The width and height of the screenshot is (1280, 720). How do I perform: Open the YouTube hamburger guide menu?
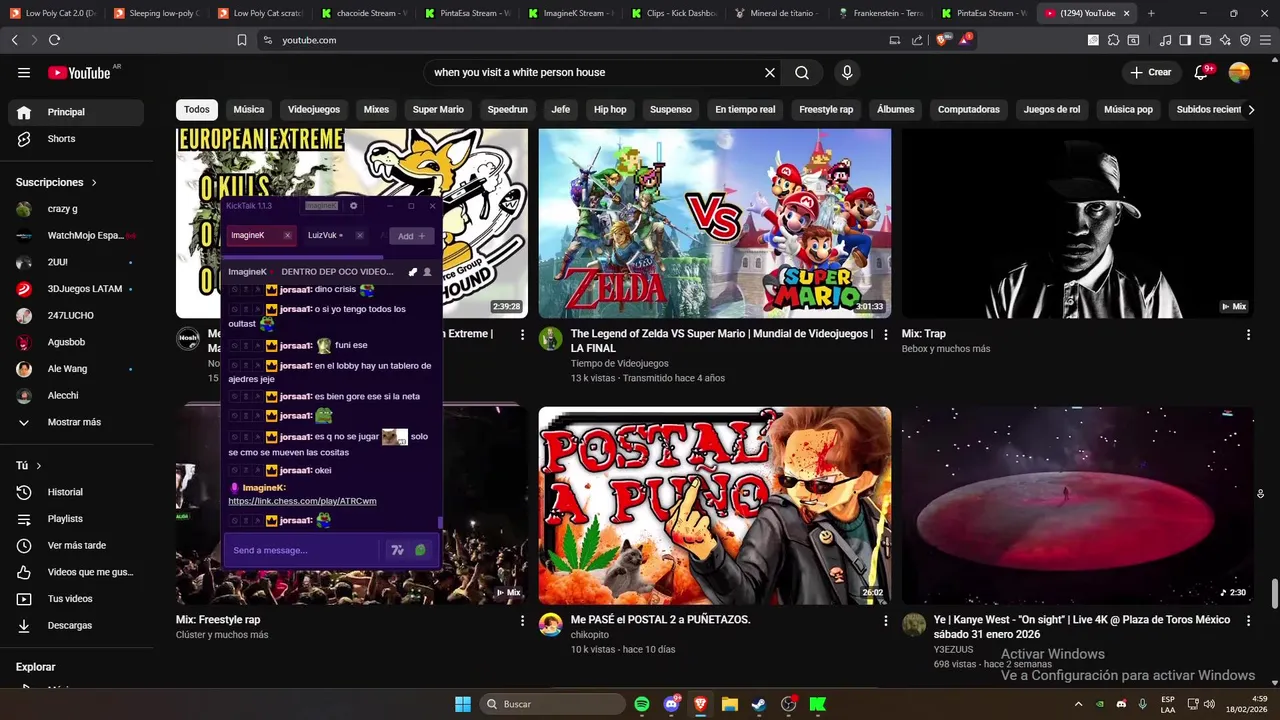point(24,72)
